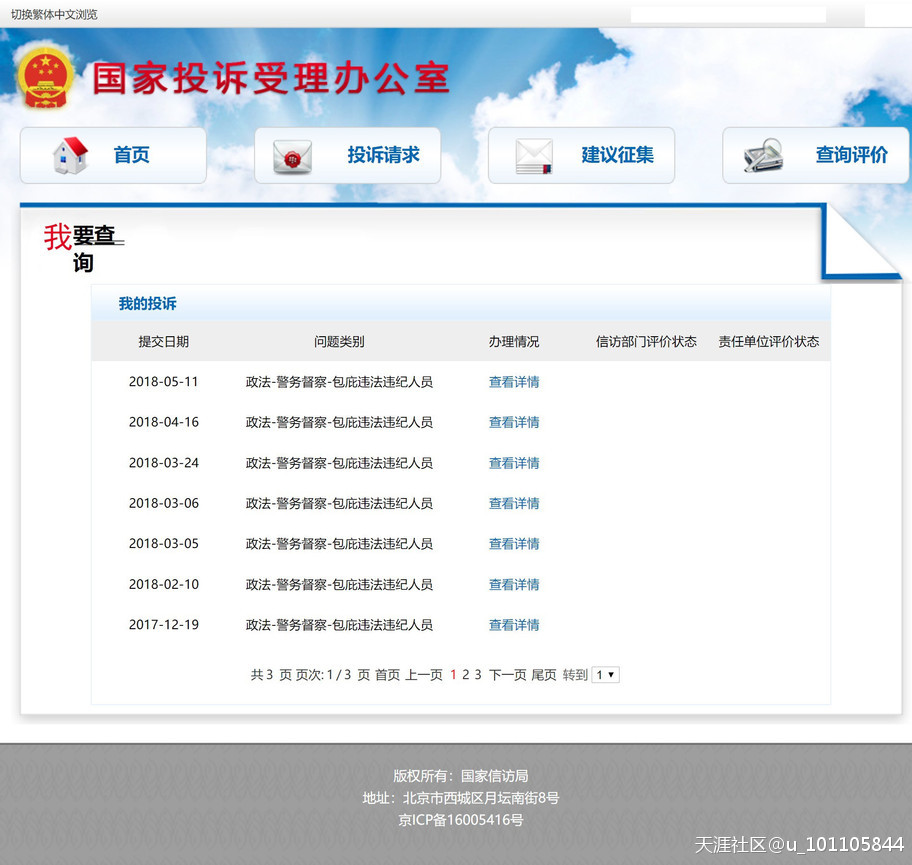Click the house icon beside 首页
The height and width of the screenshot is (865, 912).
(70, 155)
